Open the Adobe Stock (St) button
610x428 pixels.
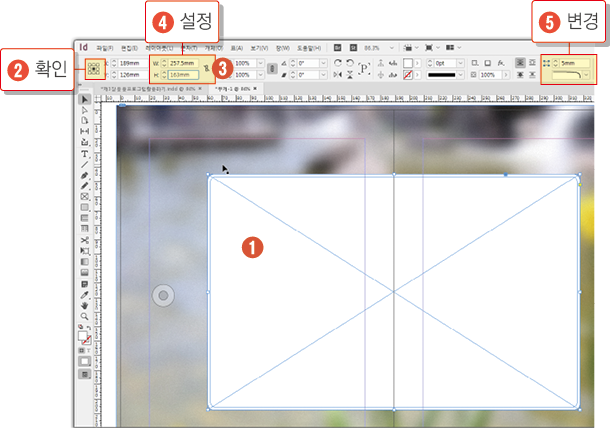point(353,47)
